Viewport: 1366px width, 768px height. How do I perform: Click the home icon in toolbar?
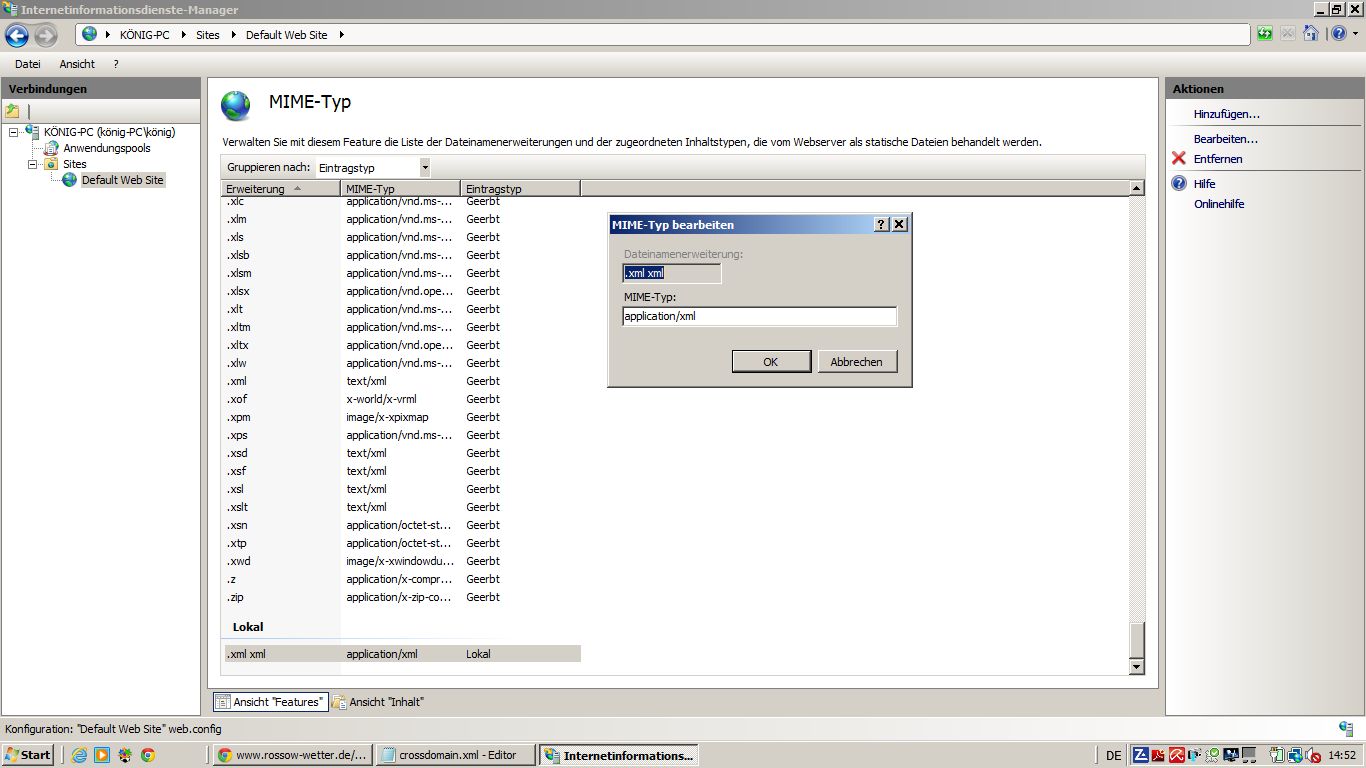1311,34
